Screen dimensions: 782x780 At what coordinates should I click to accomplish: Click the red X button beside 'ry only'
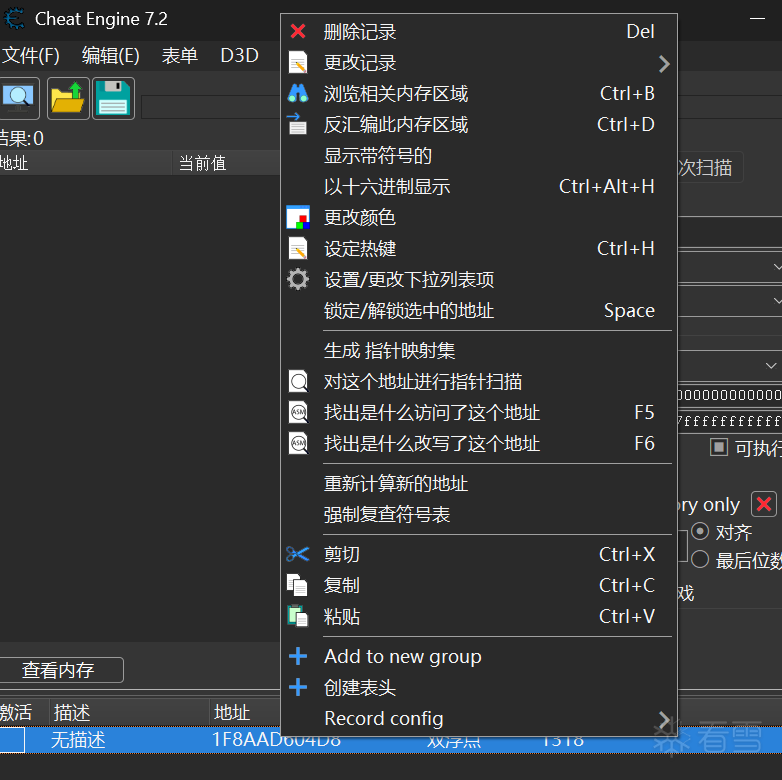764,504
